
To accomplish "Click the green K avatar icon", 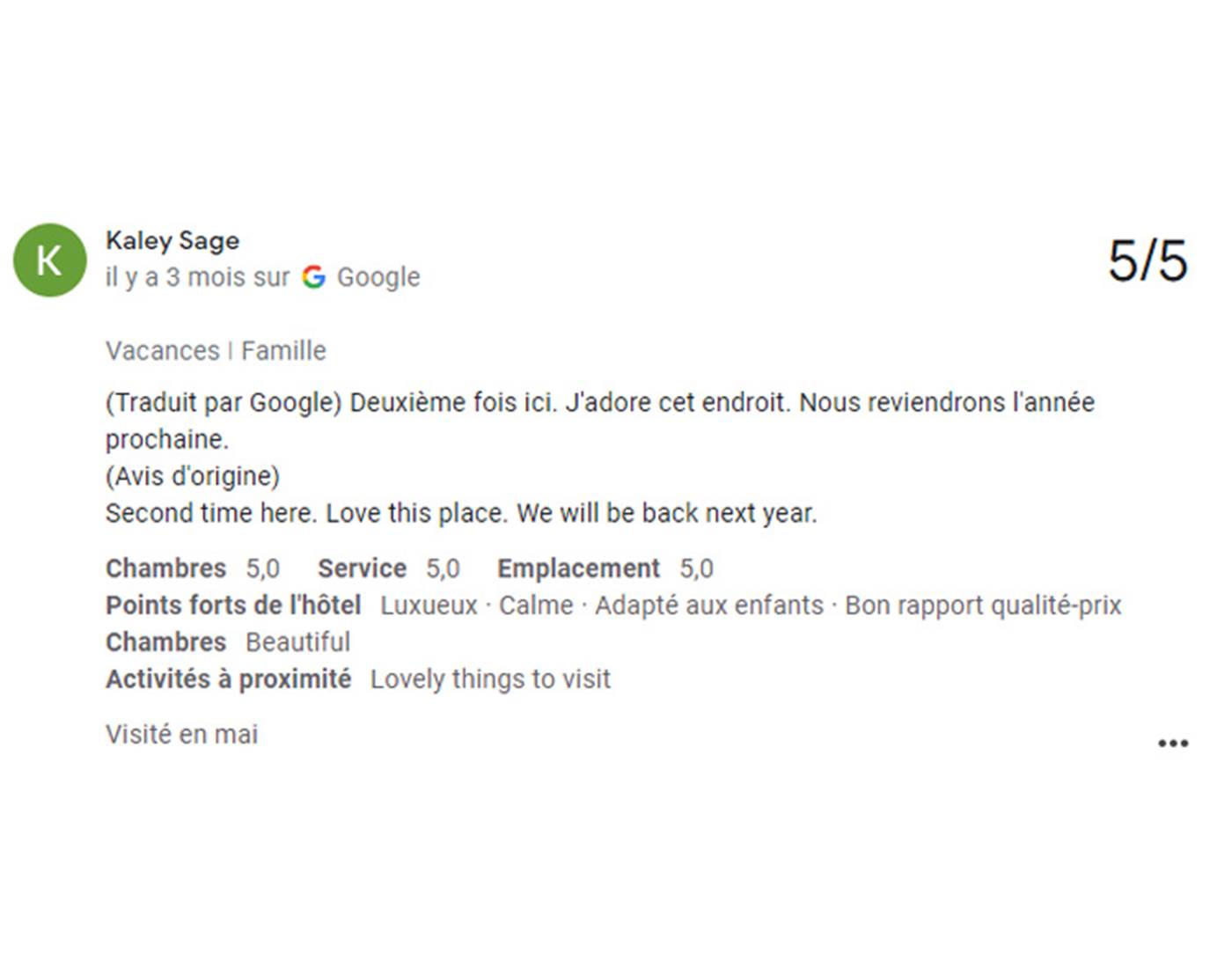I will click(49, 260).
